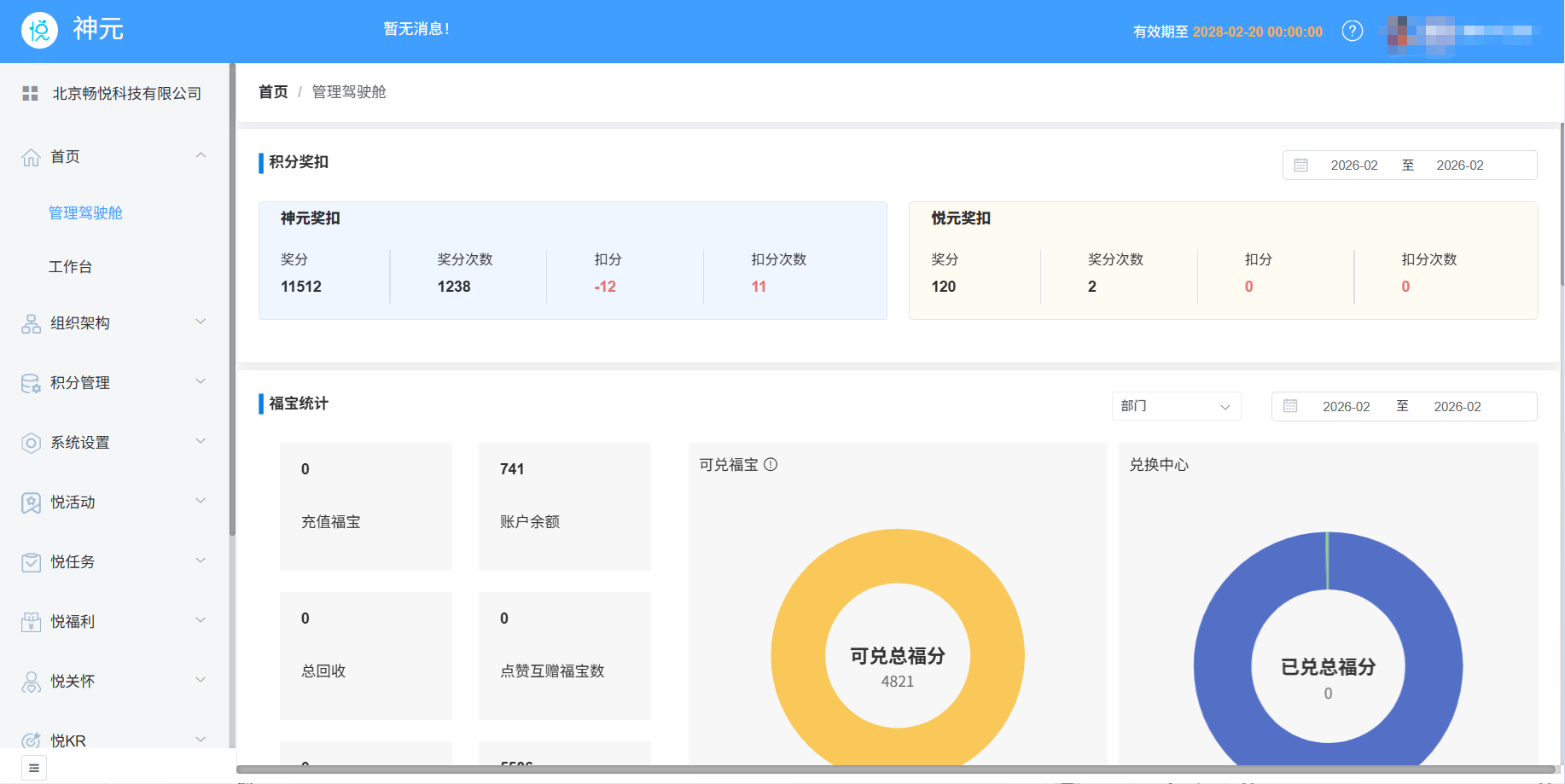
Task: Click the 可兑福宝 info tooltip icon
Action: [772, 464]
